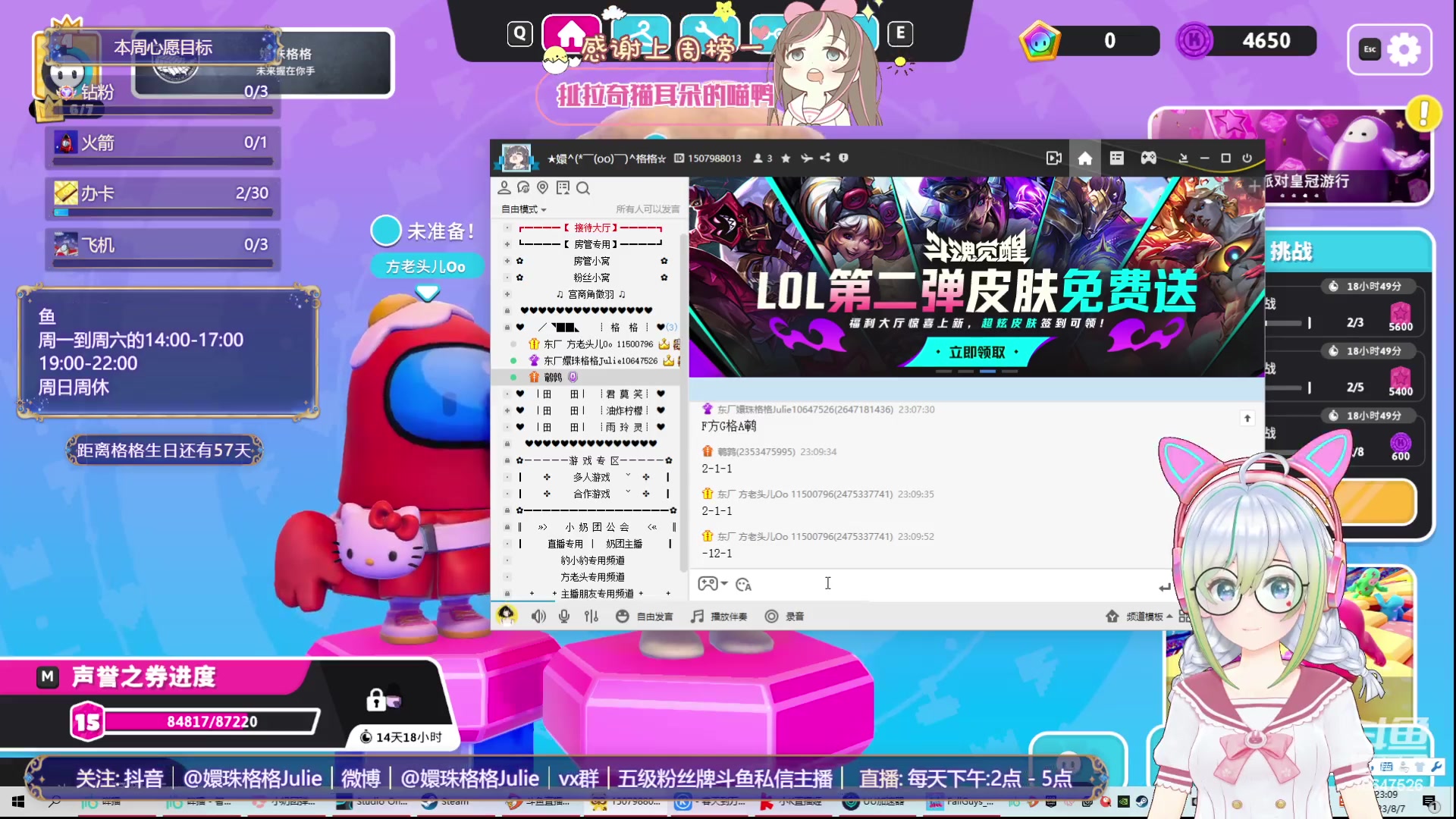The image size is (1456, 819).
Task: Open the gamepad icon in YY header
Action: pos(1149,158)
